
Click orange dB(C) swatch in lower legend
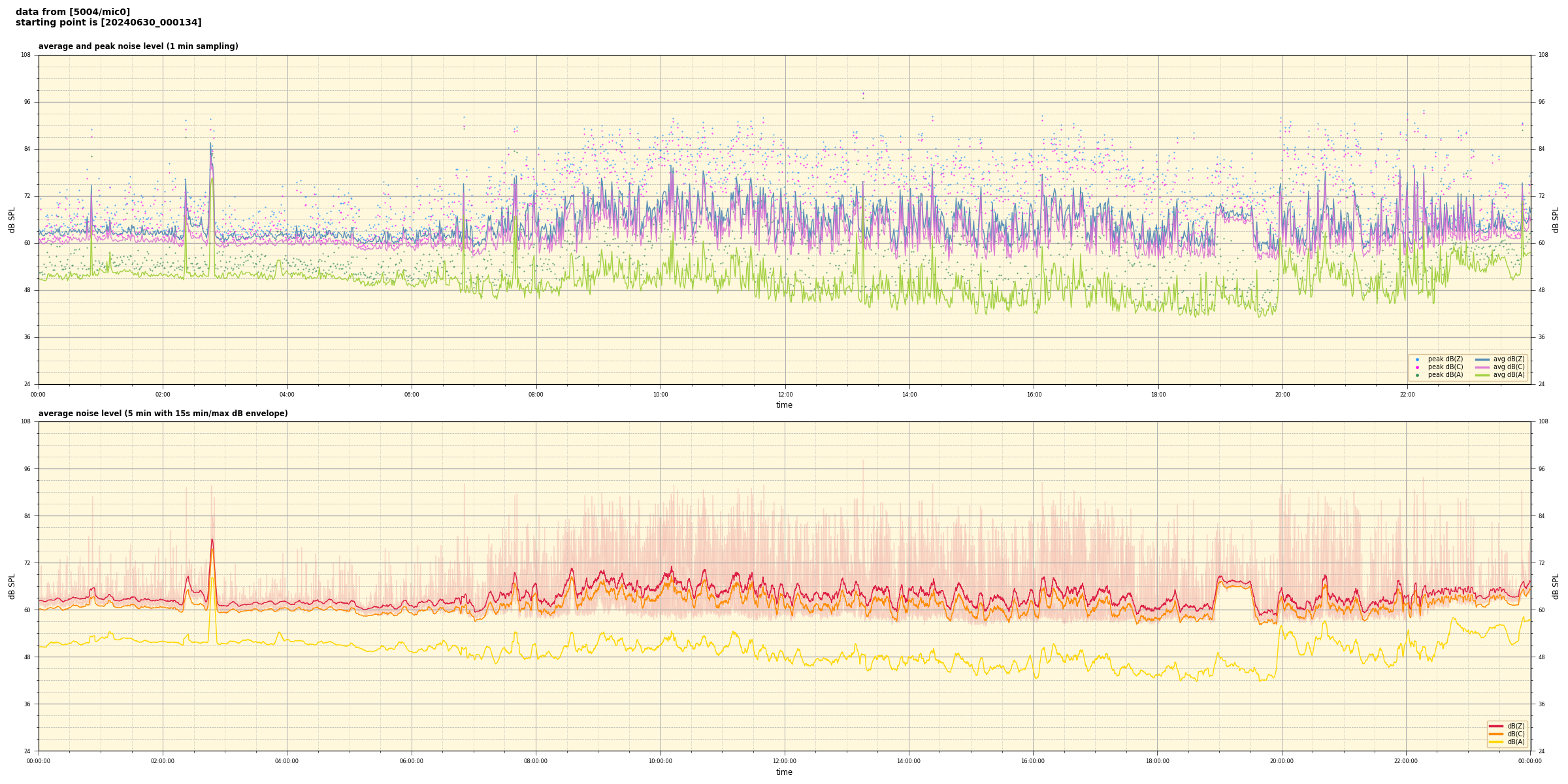(1496, 734)
